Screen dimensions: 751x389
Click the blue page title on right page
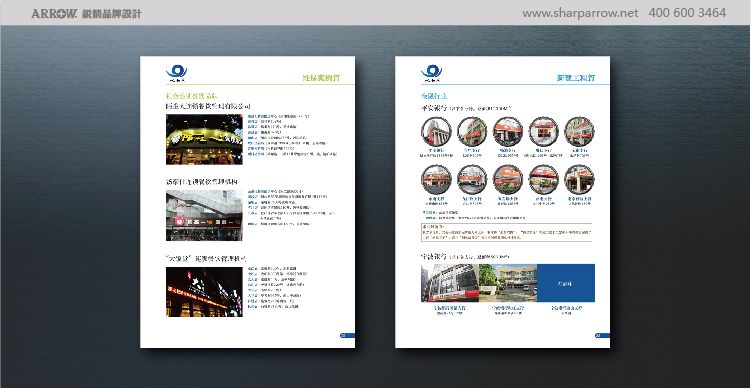coord(576,78)
